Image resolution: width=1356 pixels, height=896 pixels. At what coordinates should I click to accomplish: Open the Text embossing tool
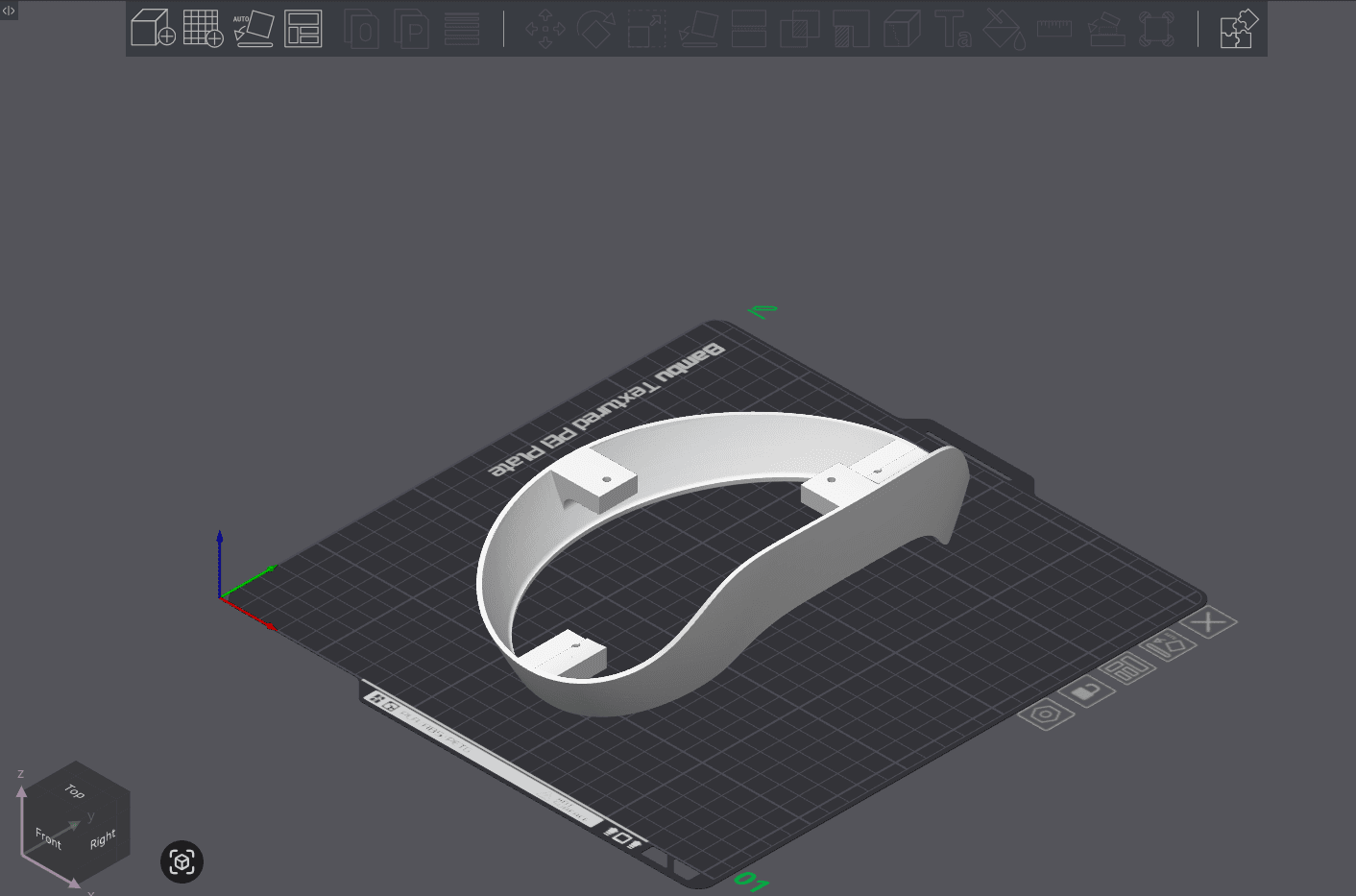click(953, 28)
